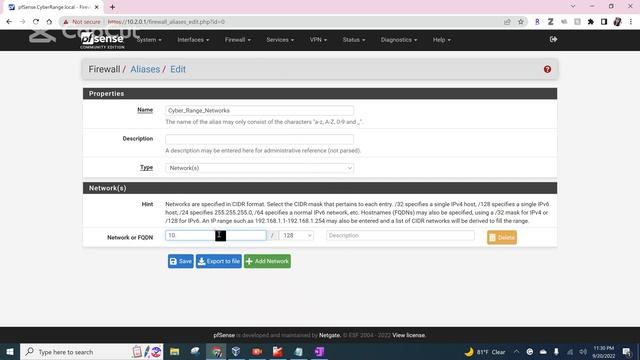Open the red camera recorder taskbar icon
Screen dimensions: 640x360
click(257, 352)
